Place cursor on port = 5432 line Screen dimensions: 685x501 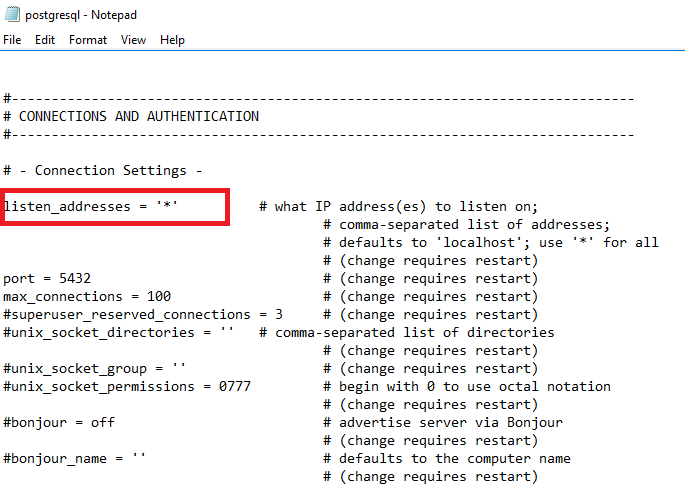pyautogui.click(x=47, y=279)
